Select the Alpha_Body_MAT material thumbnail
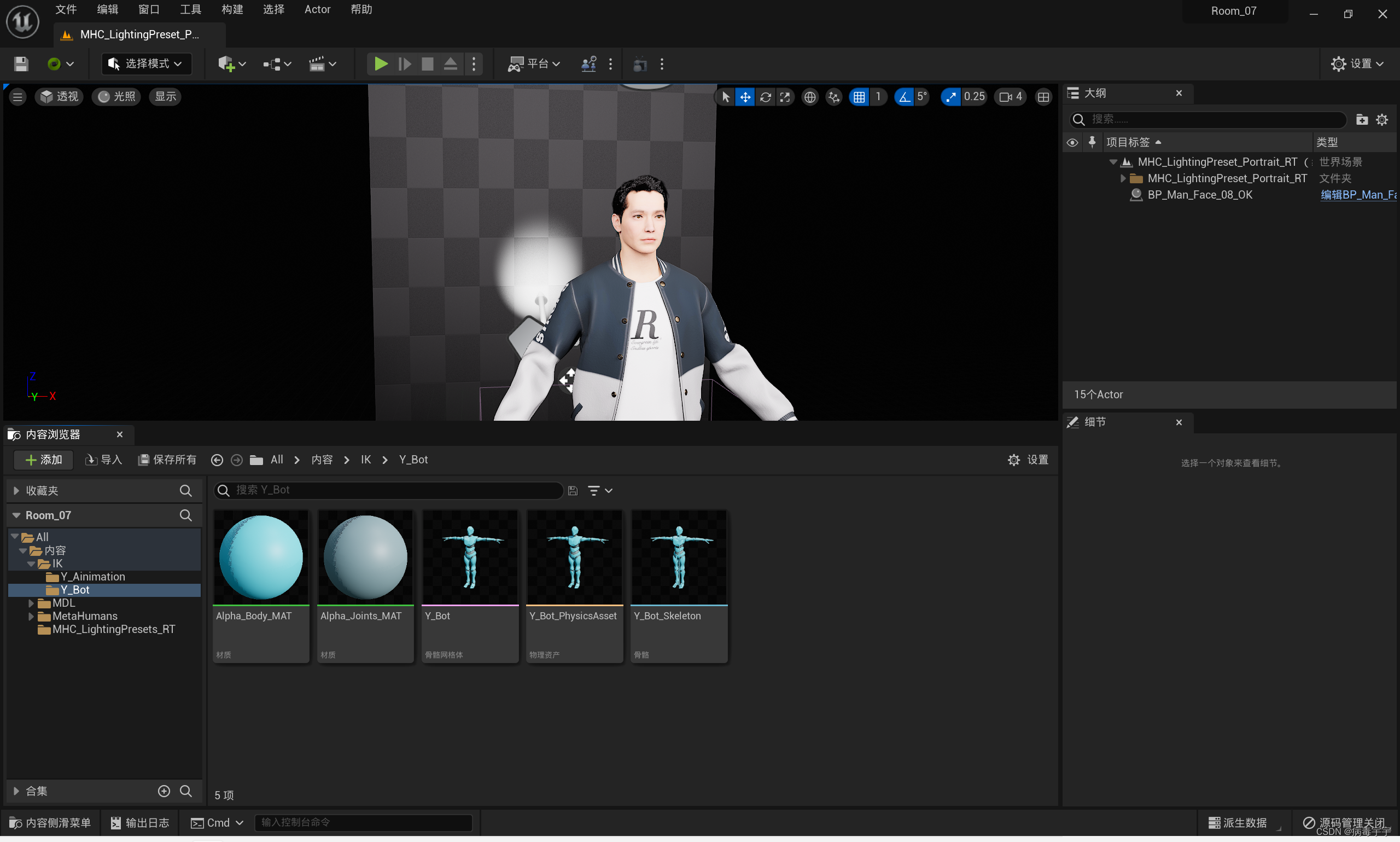The height and width of the screenshot is (842, 1400). pyautogui.click(x=261, y=557)
